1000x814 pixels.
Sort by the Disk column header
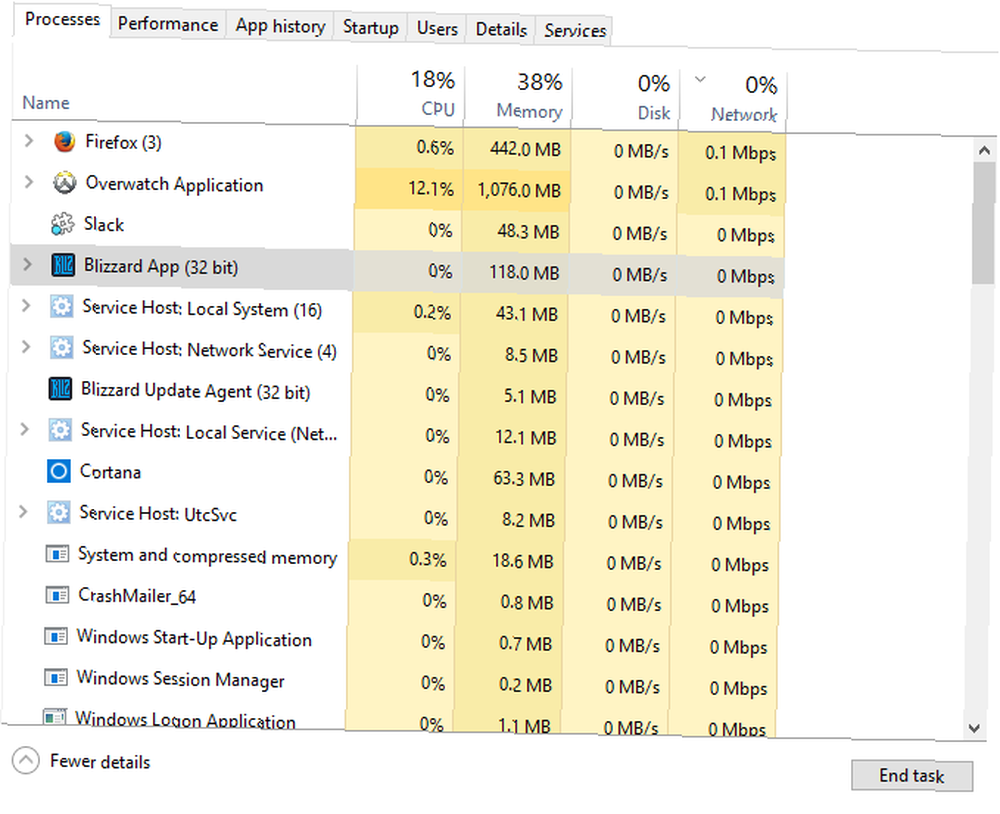(x=626, y=98)
